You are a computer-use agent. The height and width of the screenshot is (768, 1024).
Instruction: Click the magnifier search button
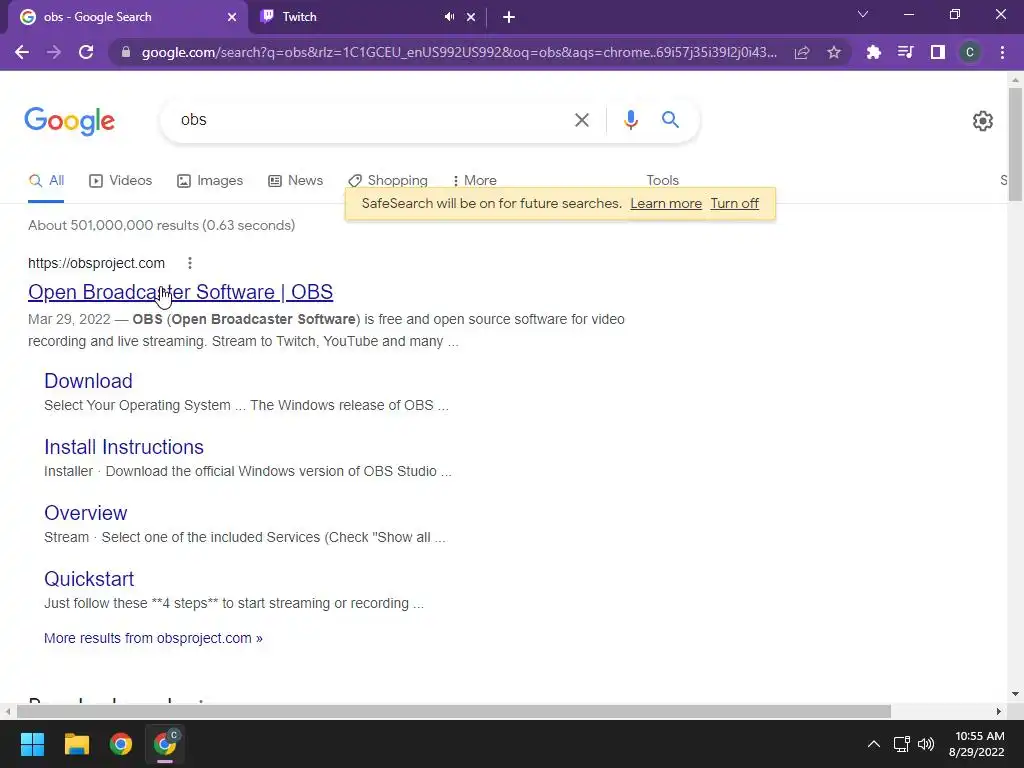click(670, 120)
